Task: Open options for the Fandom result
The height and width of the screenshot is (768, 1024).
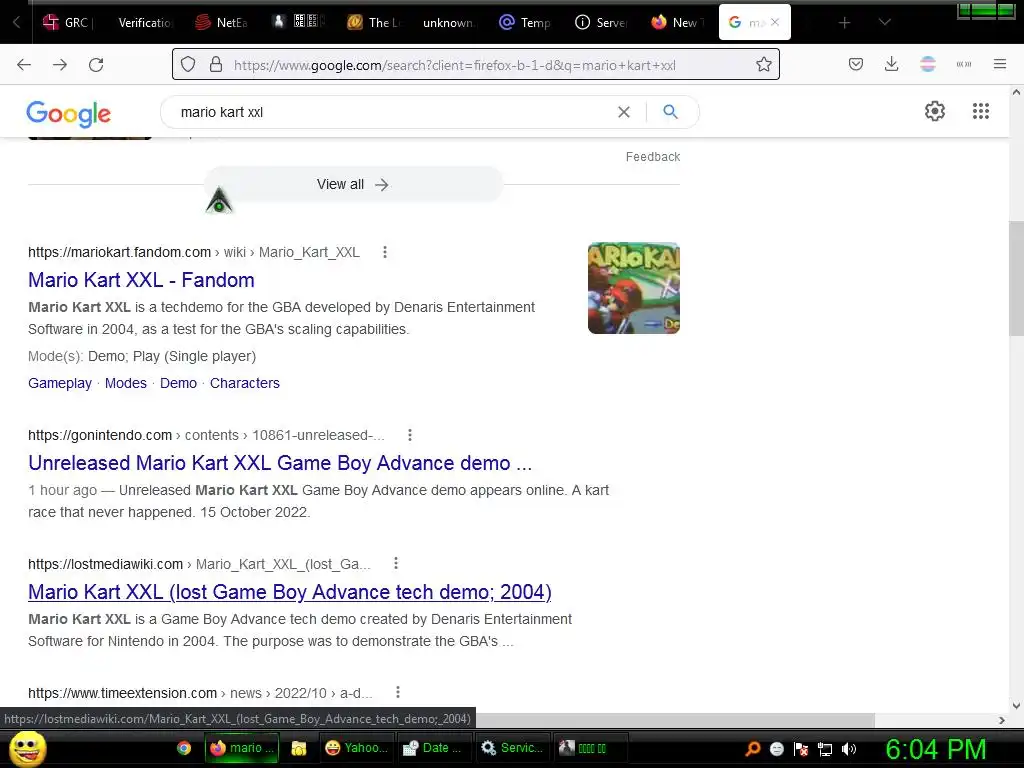Action: click(x=385, y=252)
